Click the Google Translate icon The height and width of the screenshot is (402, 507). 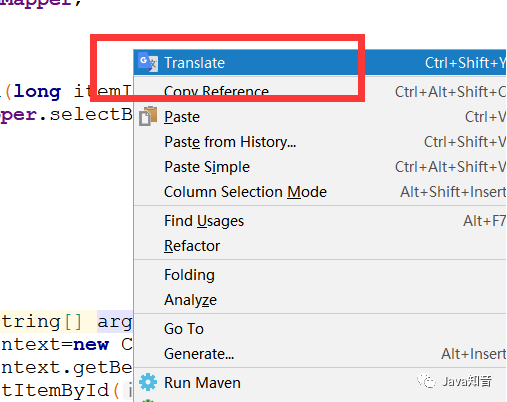[148, 62]
